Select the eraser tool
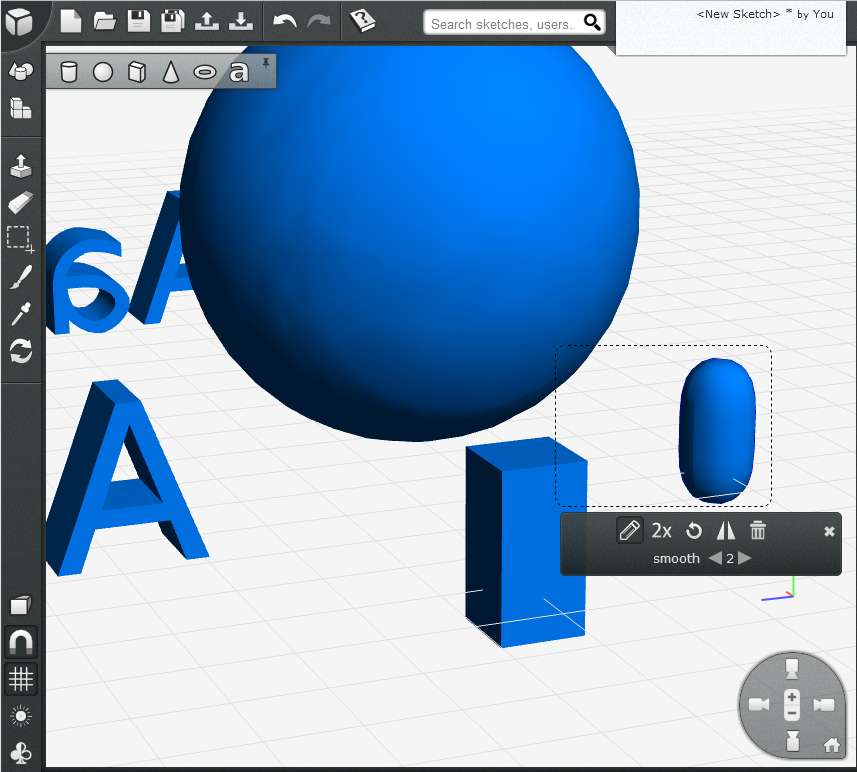The width and height of the screenshot is (857, 772). (20, 203)
